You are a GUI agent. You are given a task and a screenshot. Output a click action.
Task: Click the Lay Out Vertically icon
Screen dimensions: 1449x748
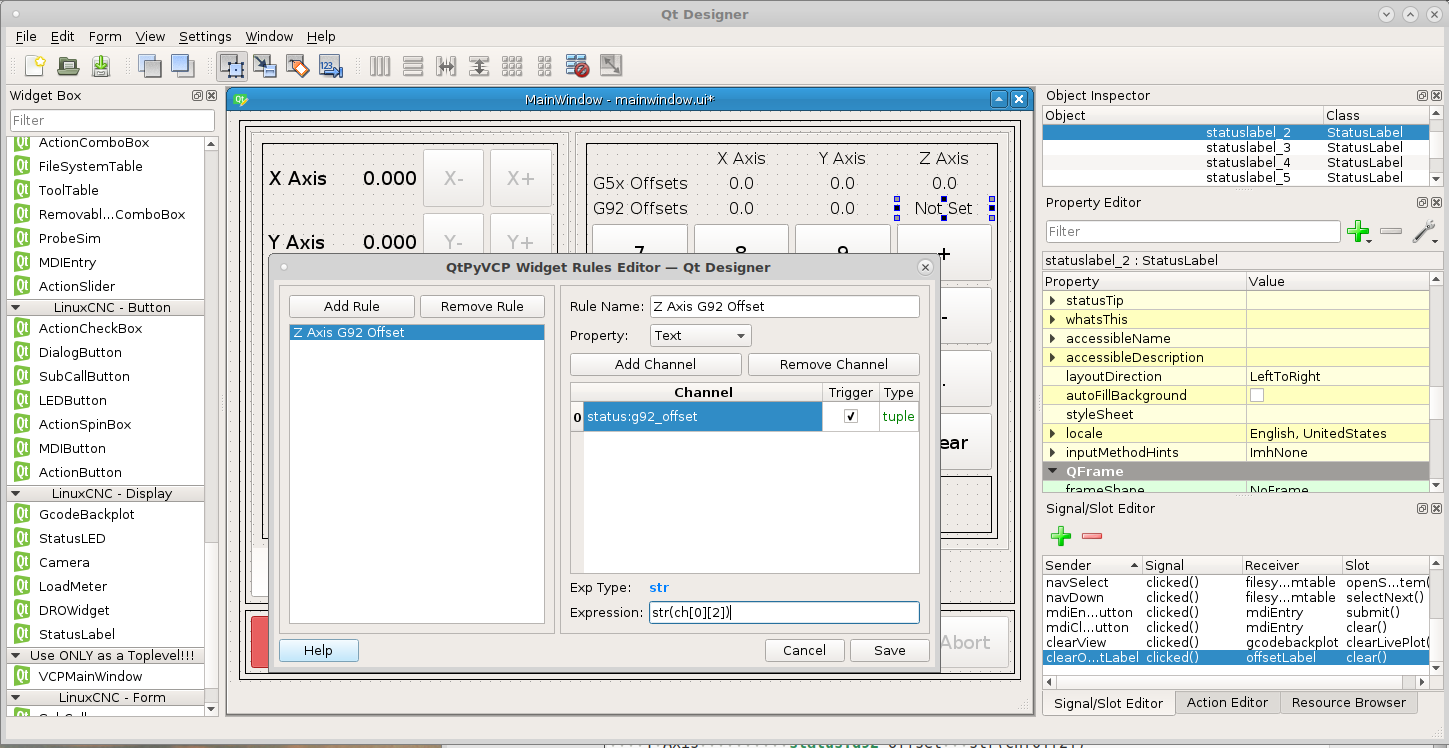tap(413, 66)
